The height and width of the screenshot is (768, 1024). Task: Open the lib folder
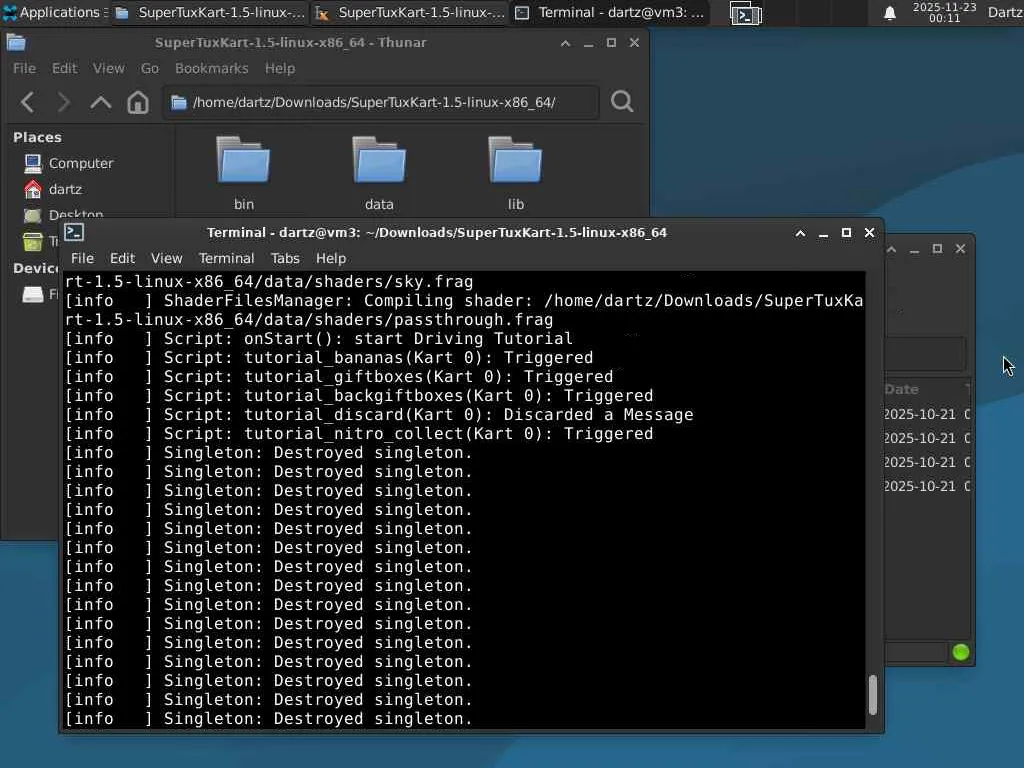tap(515, 173)
